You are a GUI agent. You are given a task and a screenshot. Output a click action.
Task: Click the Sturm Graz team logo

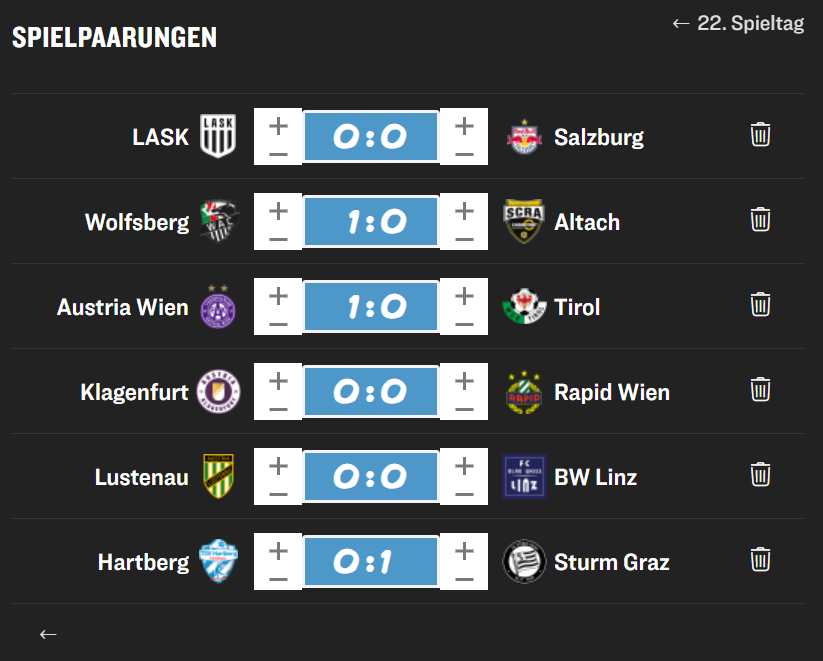coord(524,562)
